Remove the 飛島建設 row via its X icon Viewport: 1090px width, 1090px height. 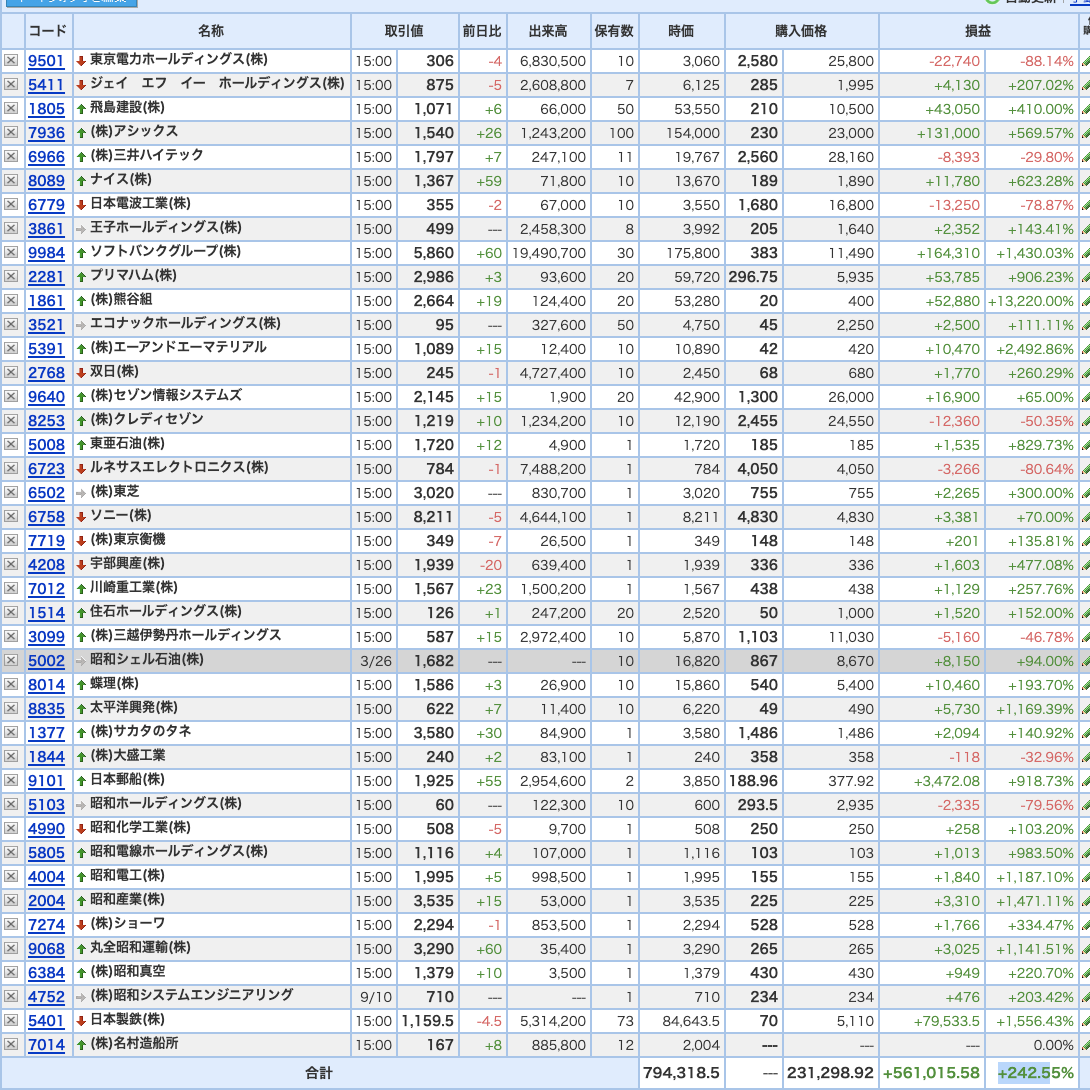[x=10, y=108]
